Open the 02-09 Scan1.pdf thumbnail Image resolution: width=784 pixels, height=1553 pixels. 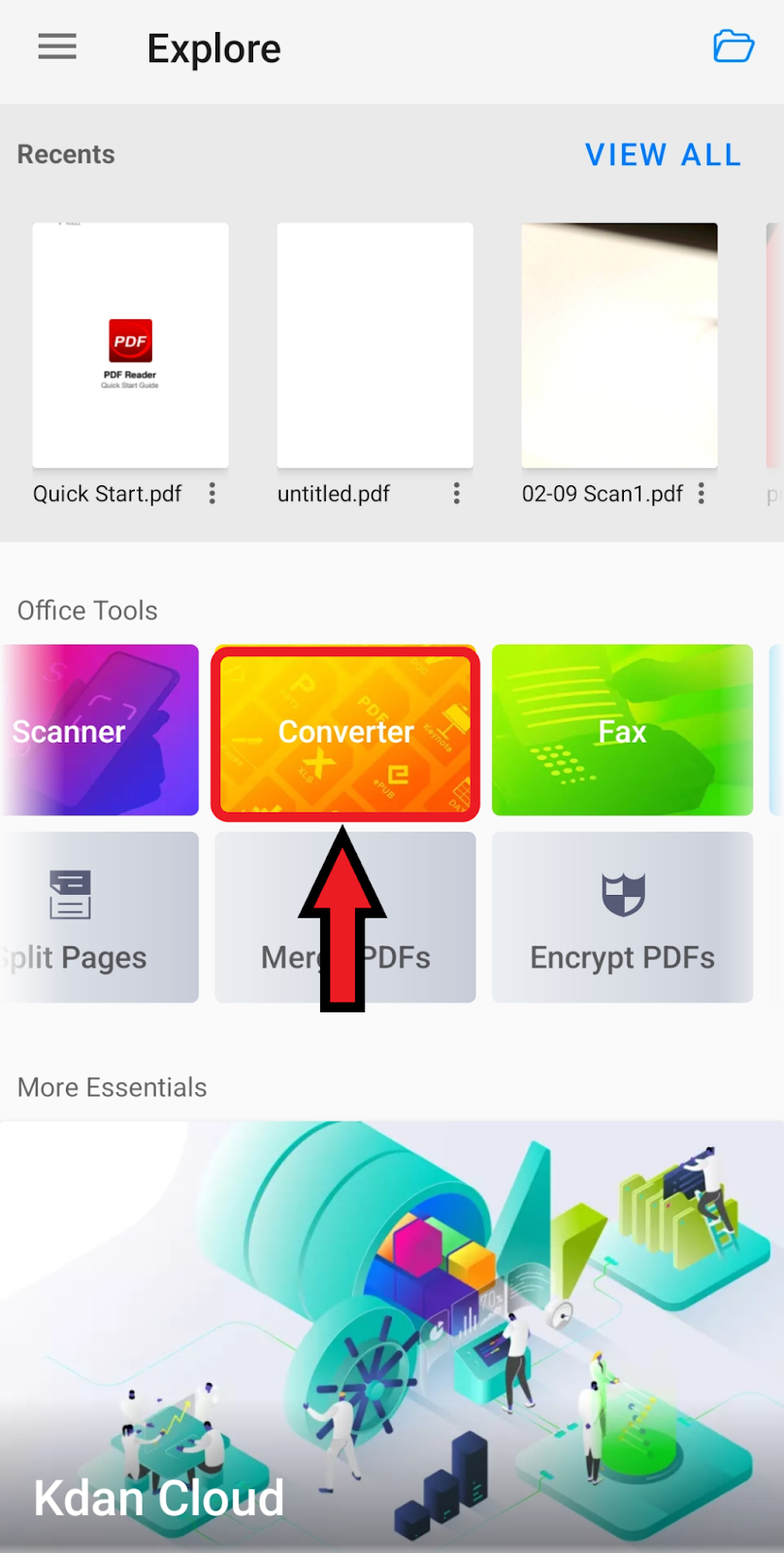(619, 346)
